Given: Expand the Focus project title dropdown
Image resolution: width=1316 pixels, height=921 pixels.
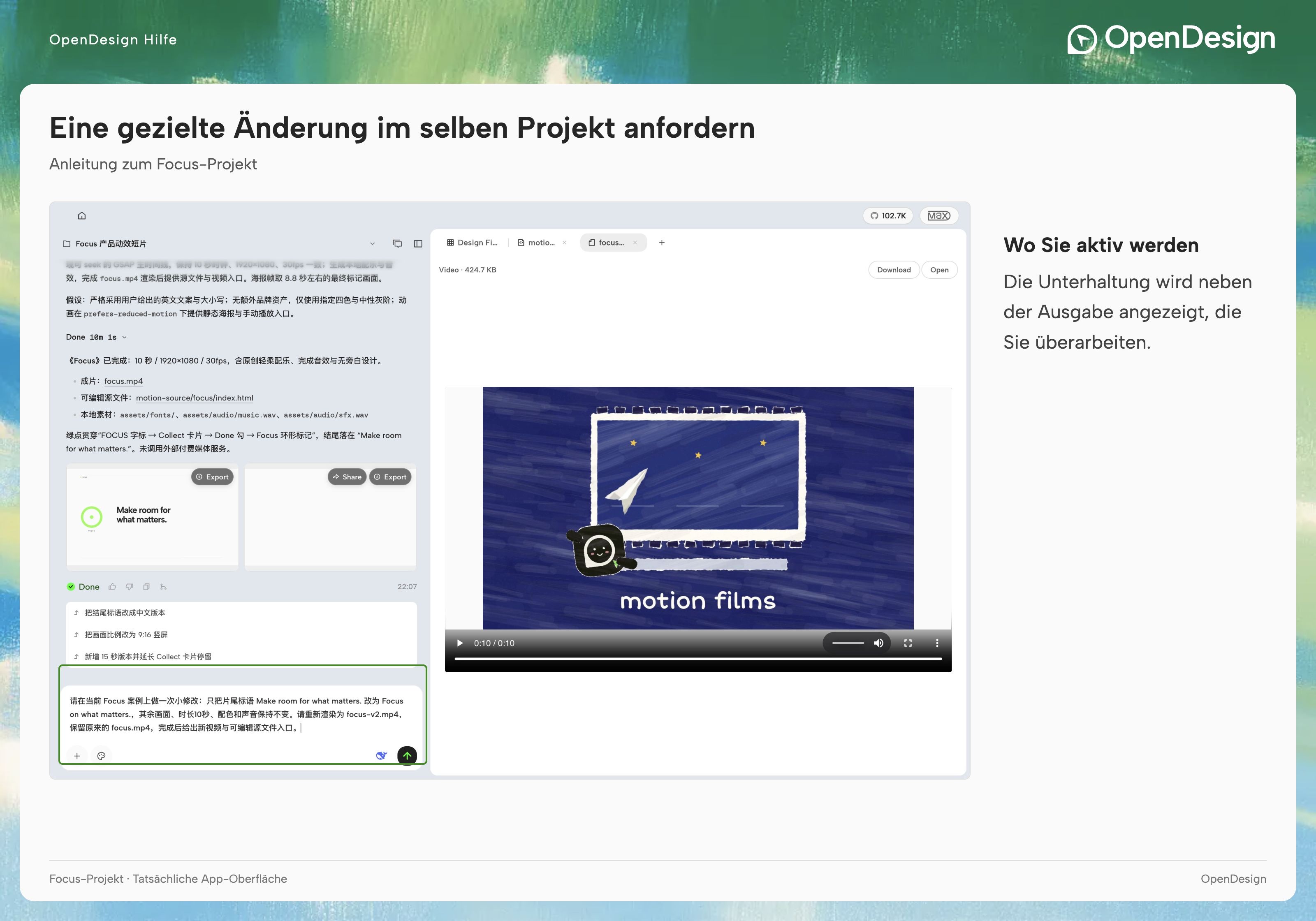Looking at the screenshot, I should (x=372, y=243).
